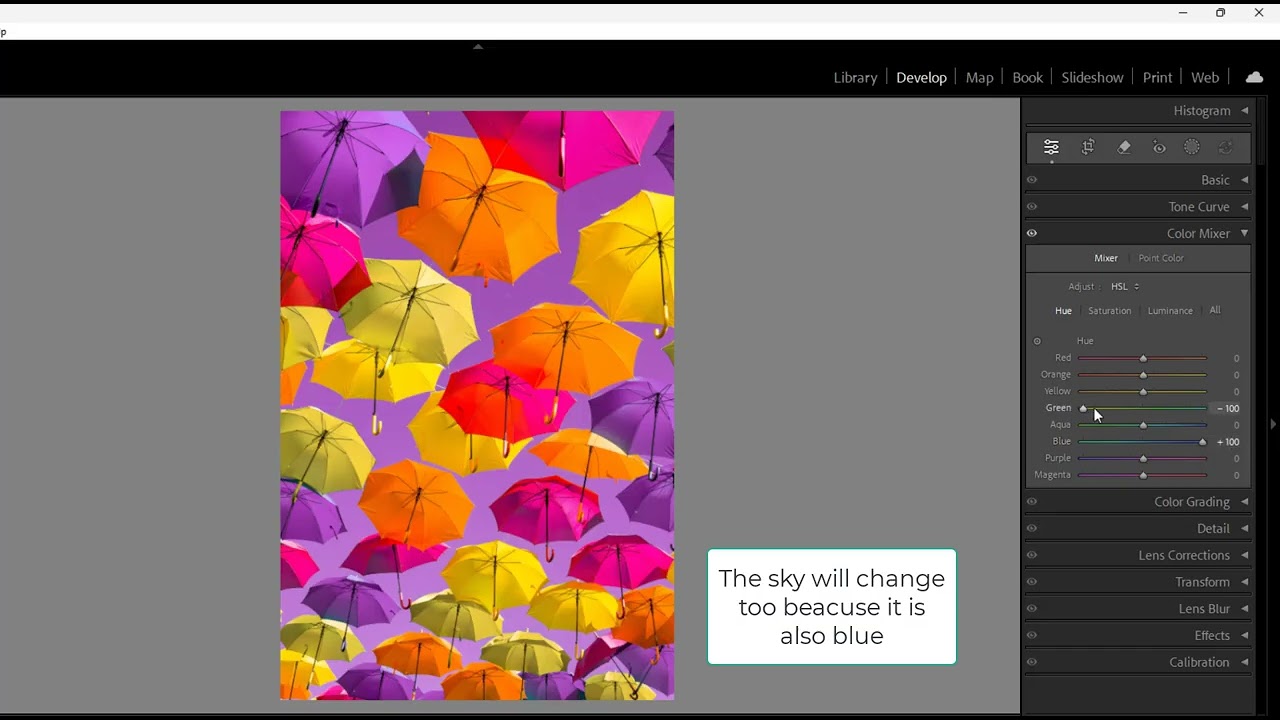Open the Book module
The image size is (1280, 720).
(1027, 77)
